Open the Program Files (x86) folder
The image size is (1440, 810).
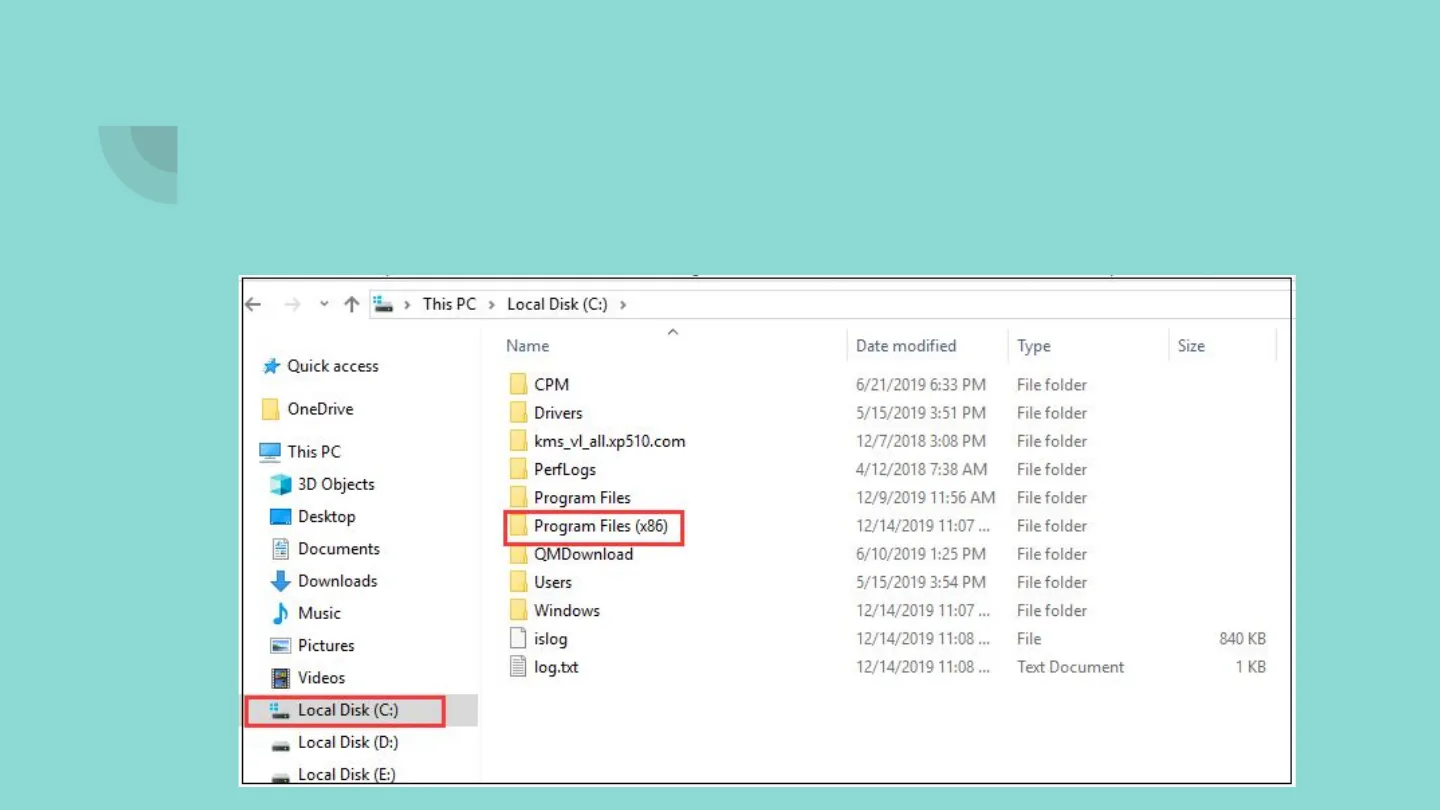[x=600, y=526]
